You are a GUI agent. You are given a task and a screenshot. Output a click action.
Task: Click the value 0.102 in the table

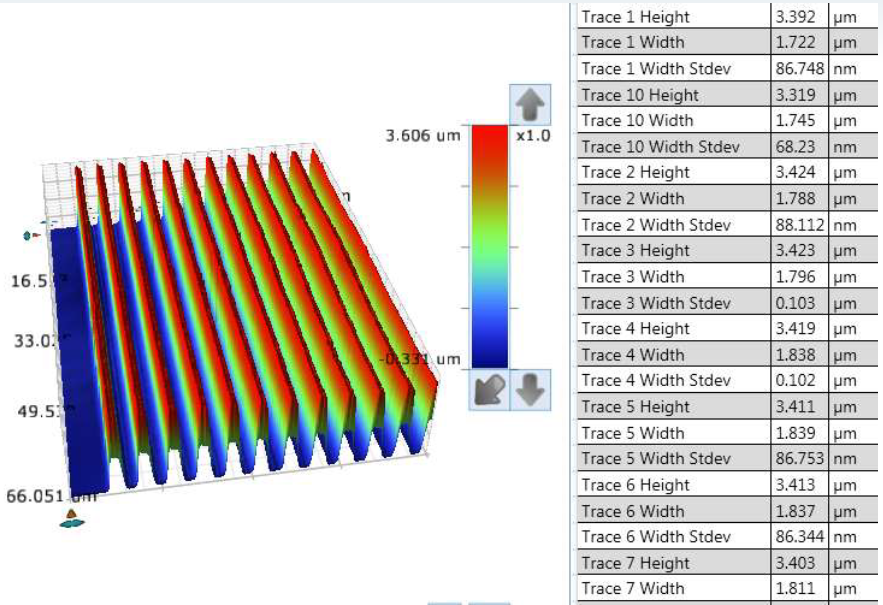pos(795,381)
